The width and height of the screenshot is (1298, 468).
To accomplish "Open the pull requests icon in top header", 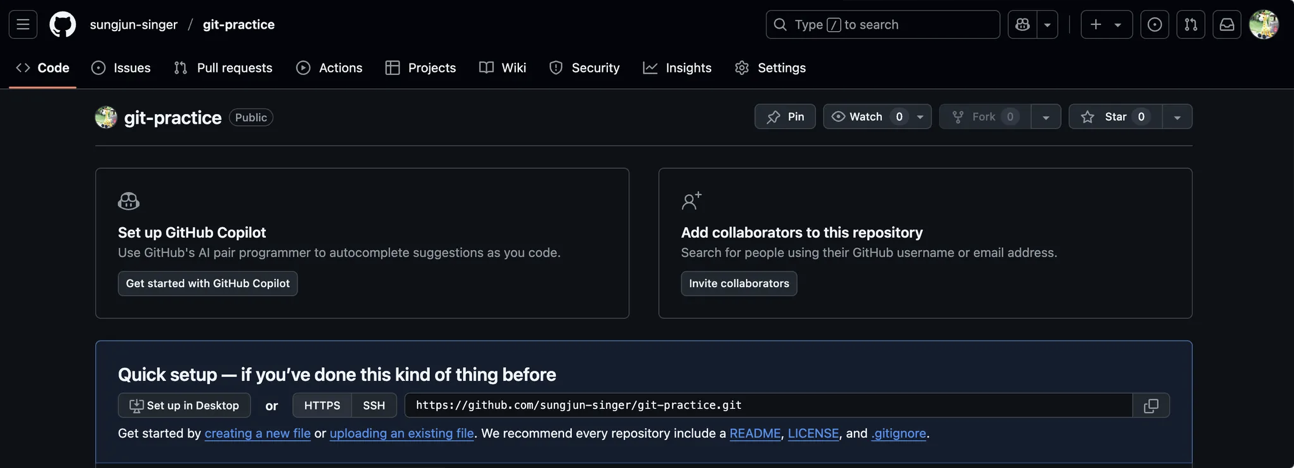I will [1191, 24].
